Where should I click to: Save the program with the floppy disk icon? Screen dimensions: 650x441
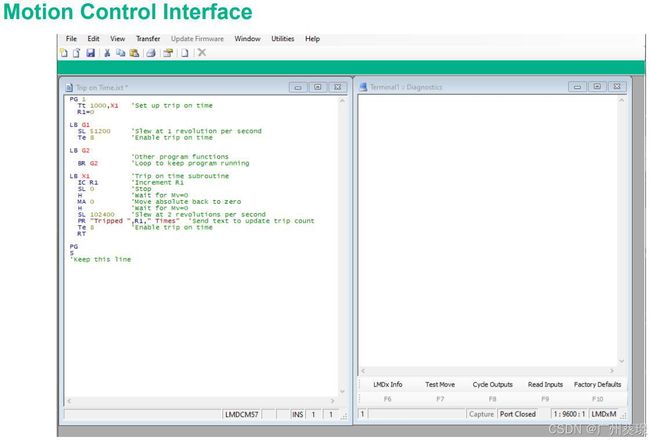coord(90,53)
